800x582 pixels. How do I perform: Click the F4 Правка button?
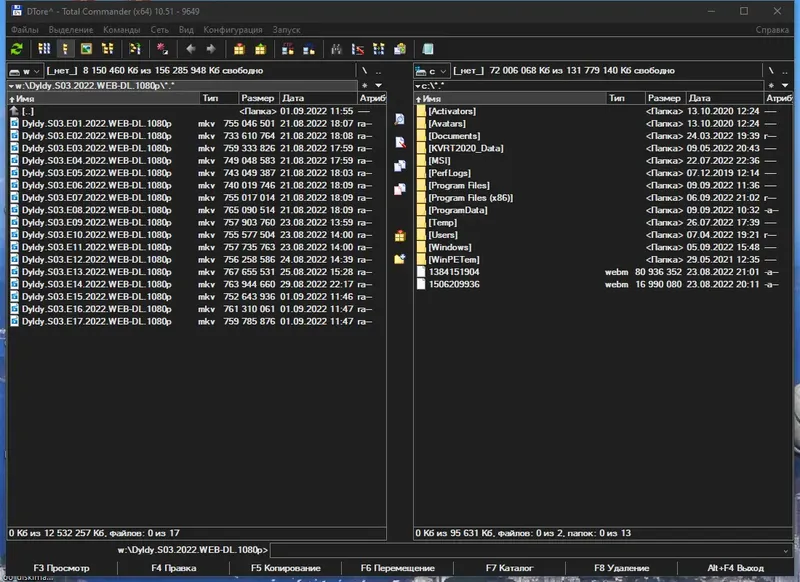point(173,568)
